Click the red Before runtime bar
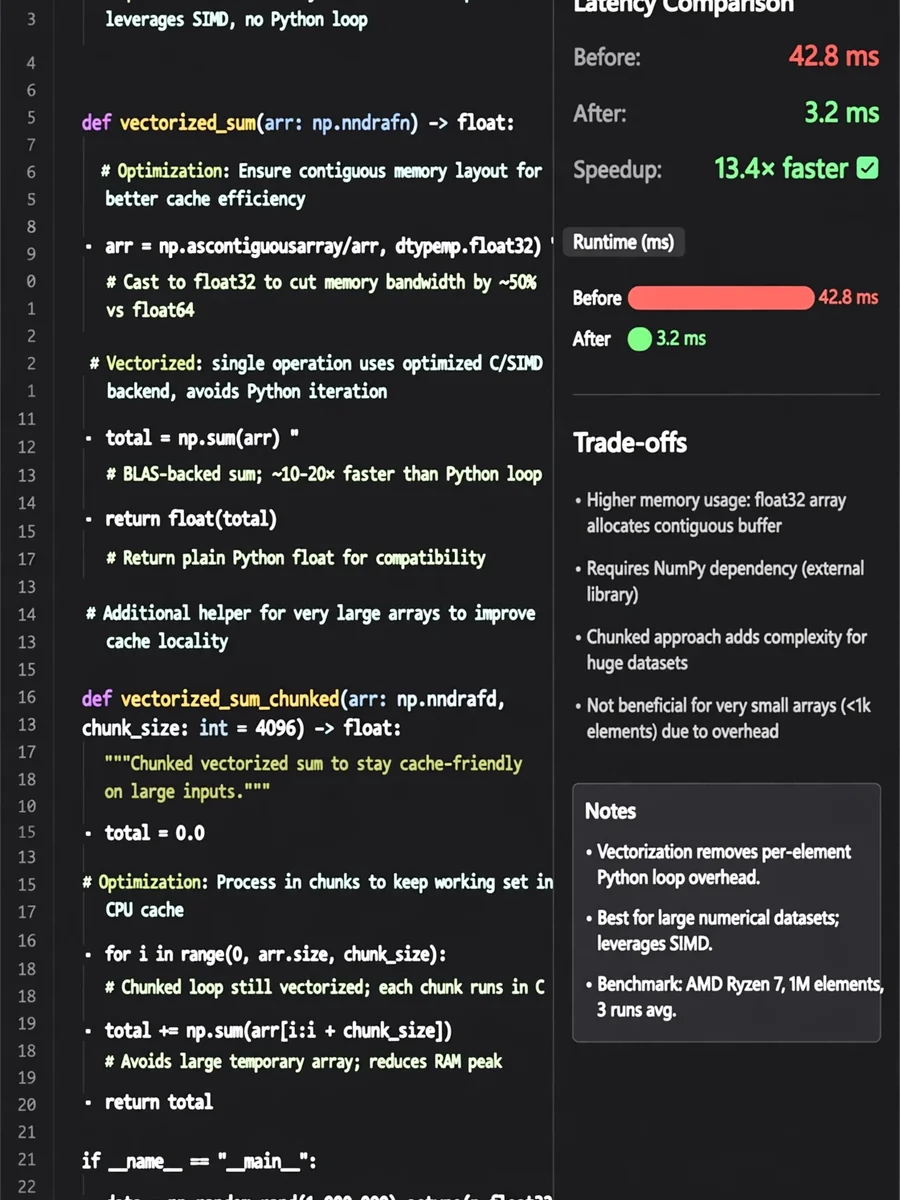Screen dimensions: 900x1200 coord(721,297)
